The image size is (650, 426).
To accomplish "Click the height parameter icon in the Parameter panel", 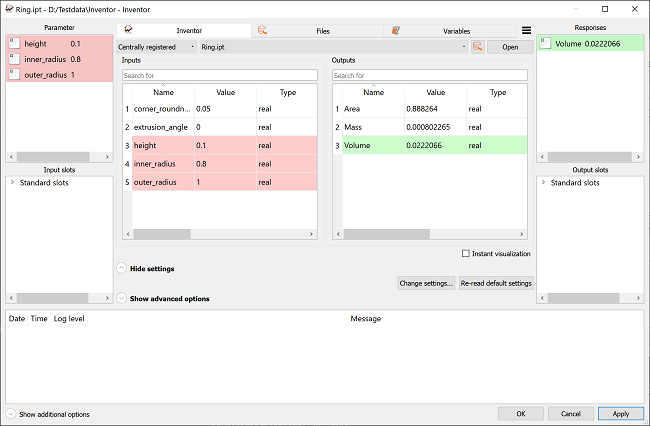I will click(14, 44).
